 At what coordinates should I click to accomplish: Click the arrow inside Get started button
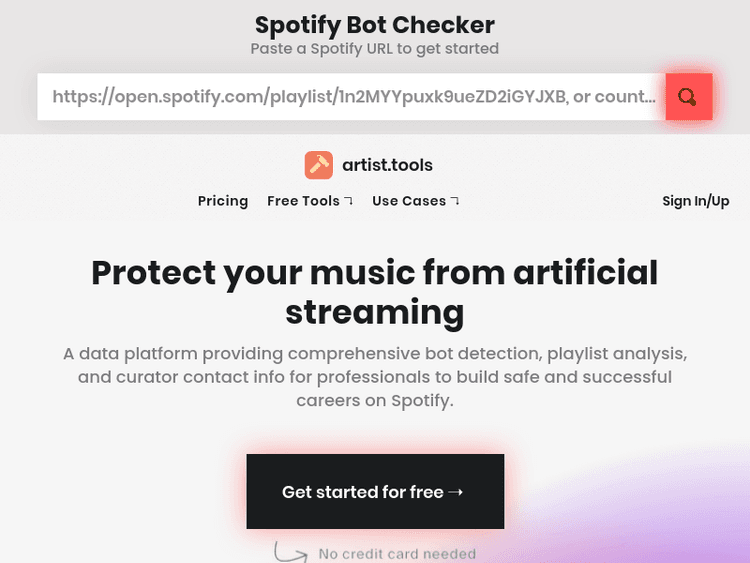456,492
